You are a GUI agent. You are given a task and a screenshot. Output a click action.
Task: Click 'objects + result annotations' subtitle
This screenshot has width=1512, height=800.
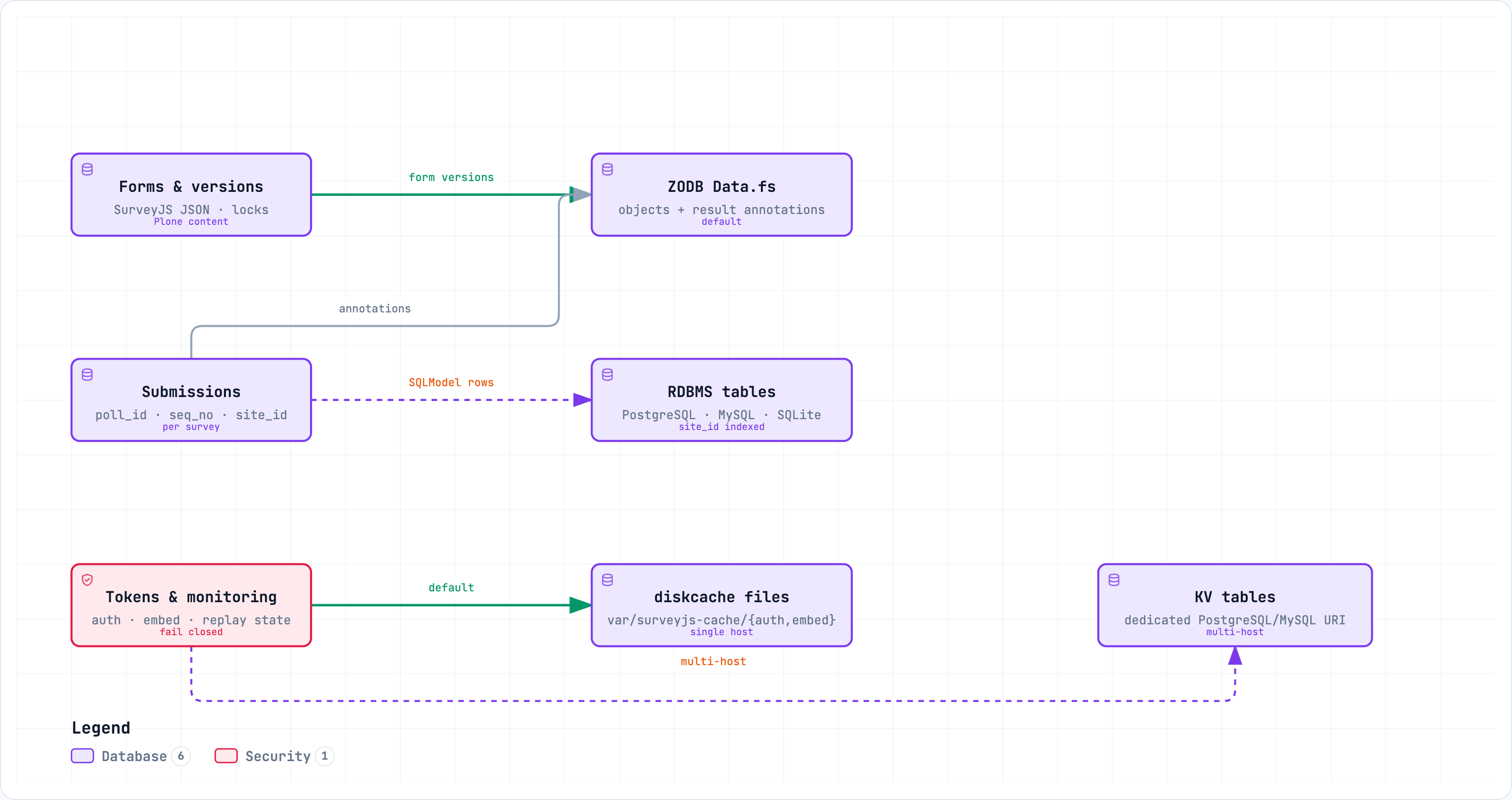tap(722, 210)
